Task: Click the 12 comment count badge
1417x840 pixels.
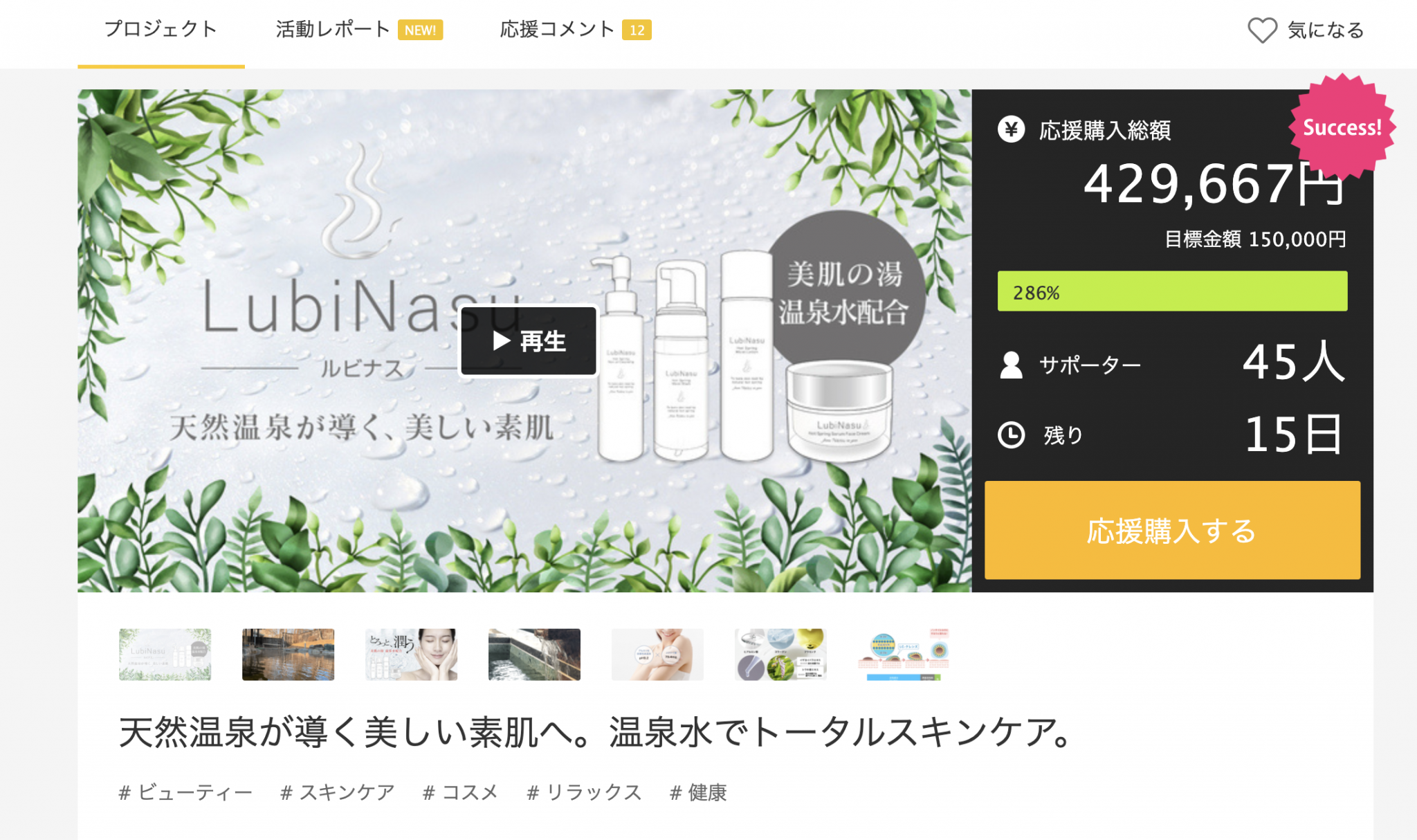Action: click(637, 30)
